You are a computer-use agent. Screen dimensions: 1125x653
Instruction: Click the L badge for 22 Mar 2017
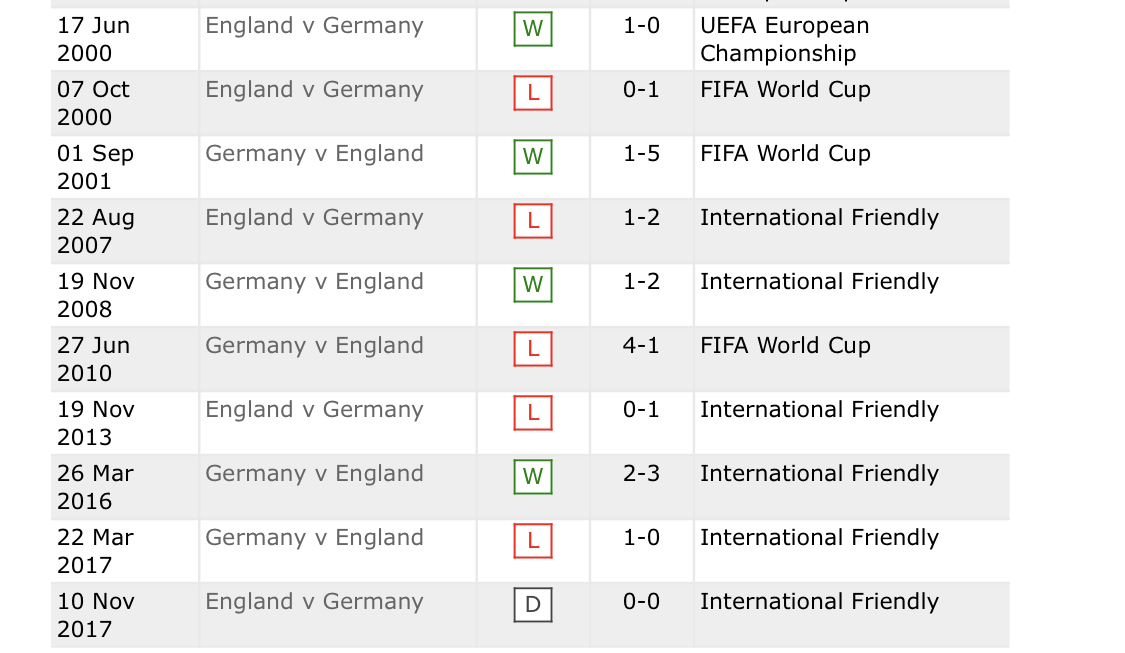pyautogui.click(x=533, y=540)
